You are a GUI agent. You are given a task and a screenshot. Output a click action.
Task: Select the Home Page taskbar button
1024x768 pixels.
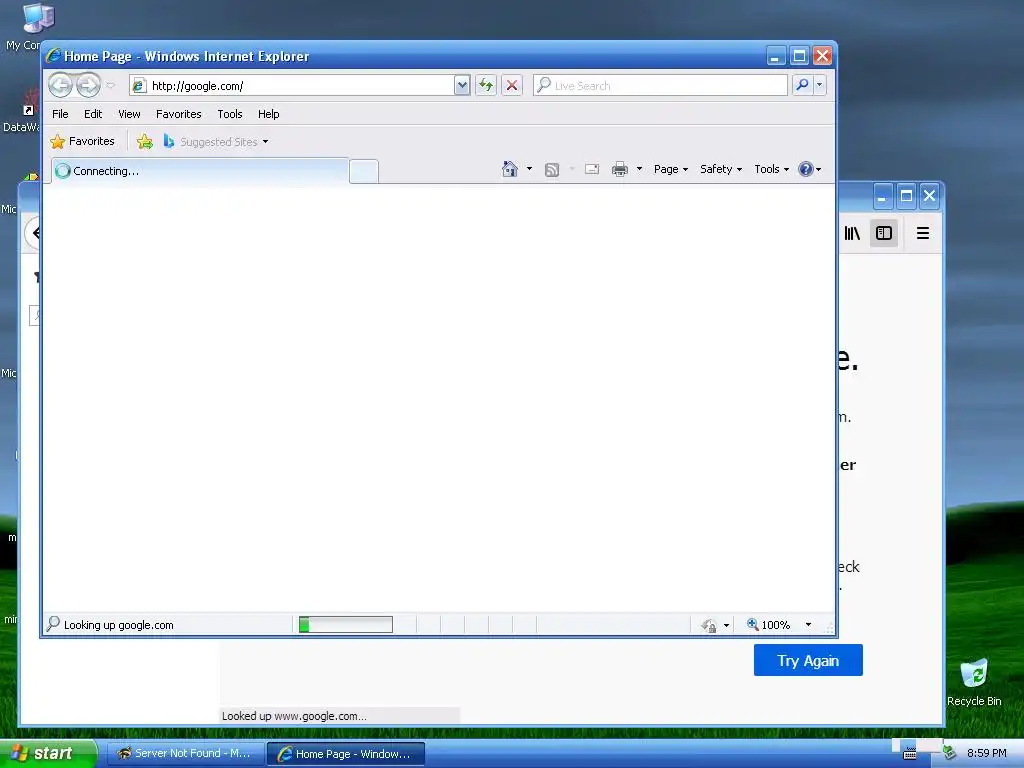coord(346,754)
